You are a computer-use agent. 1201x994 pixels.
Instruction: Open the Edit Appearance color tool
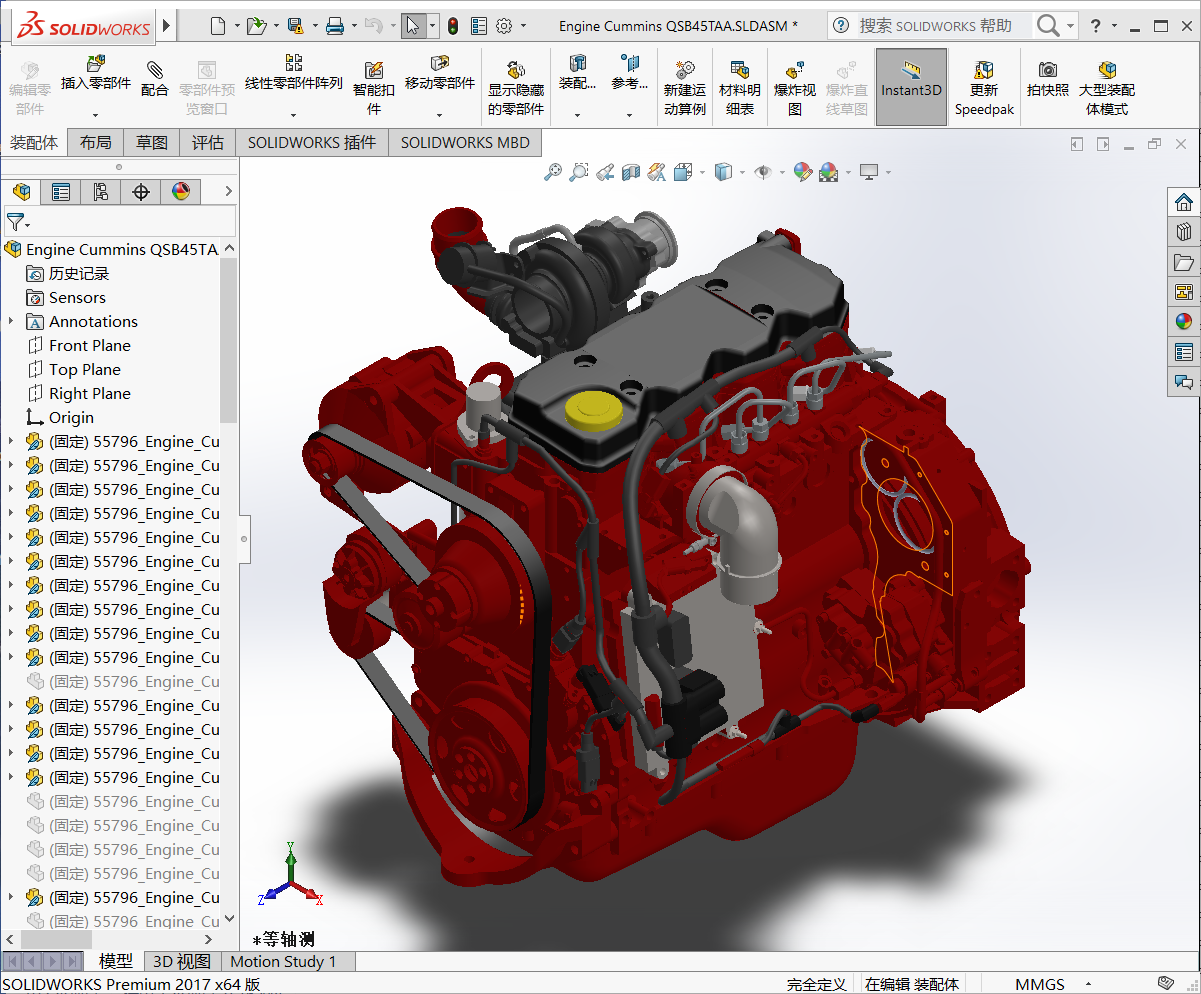(803, 172)
